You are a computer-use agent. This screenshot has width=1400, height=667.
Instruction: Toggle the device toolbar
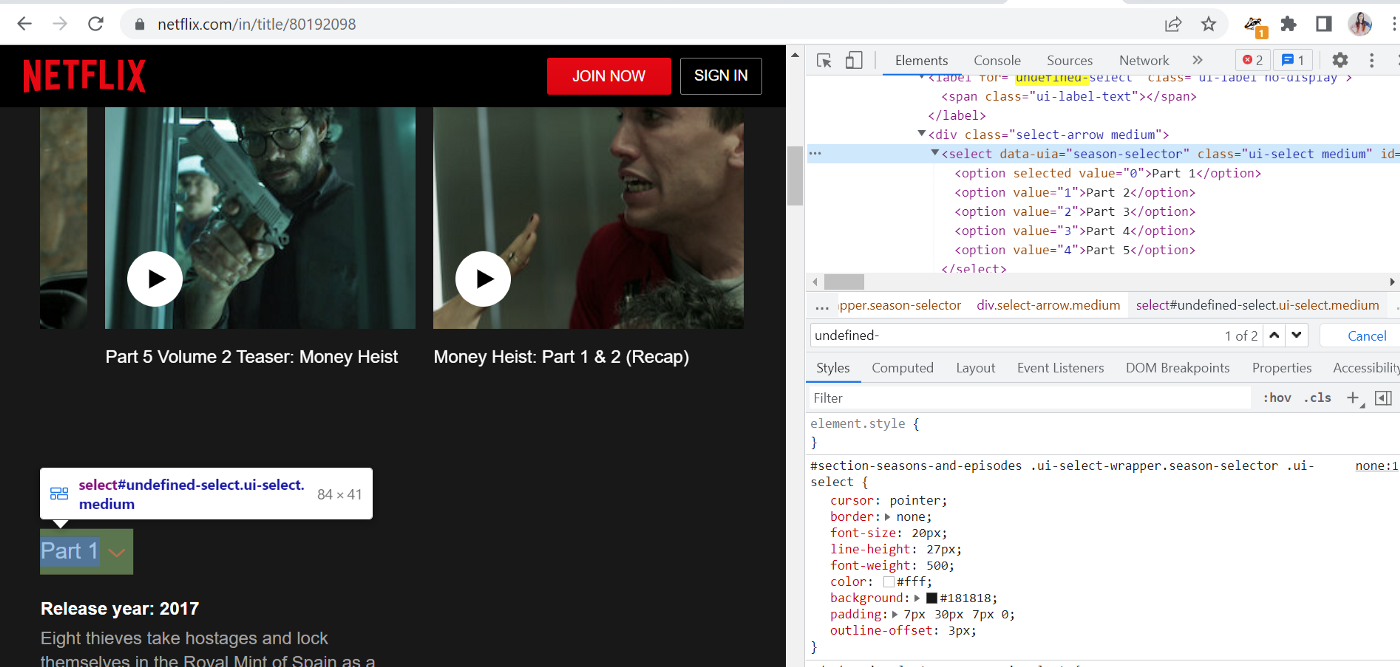[853, 61]
